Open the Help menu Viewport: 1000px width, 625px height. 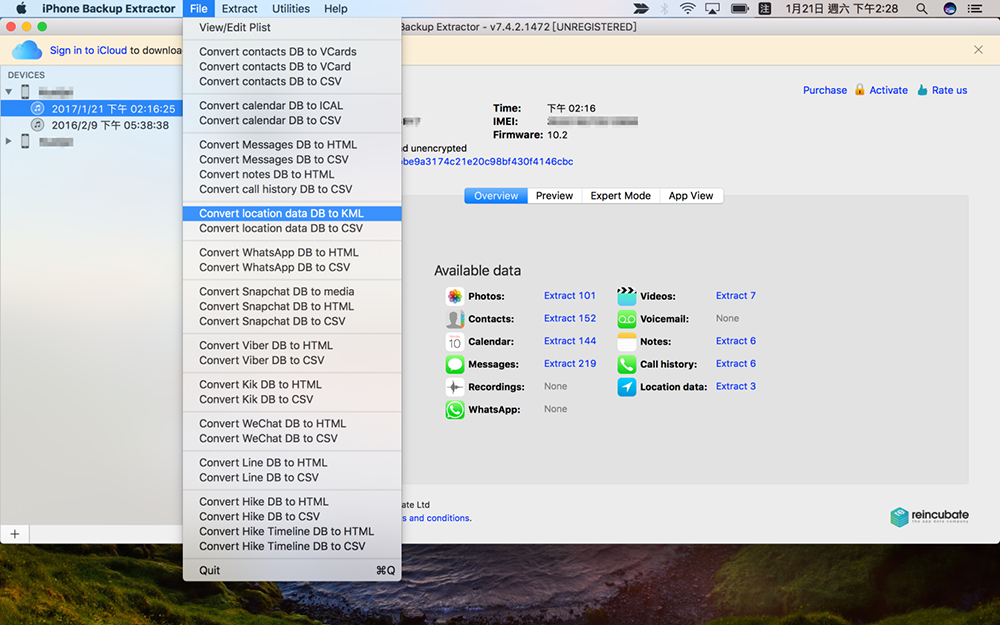click(335, 8)
